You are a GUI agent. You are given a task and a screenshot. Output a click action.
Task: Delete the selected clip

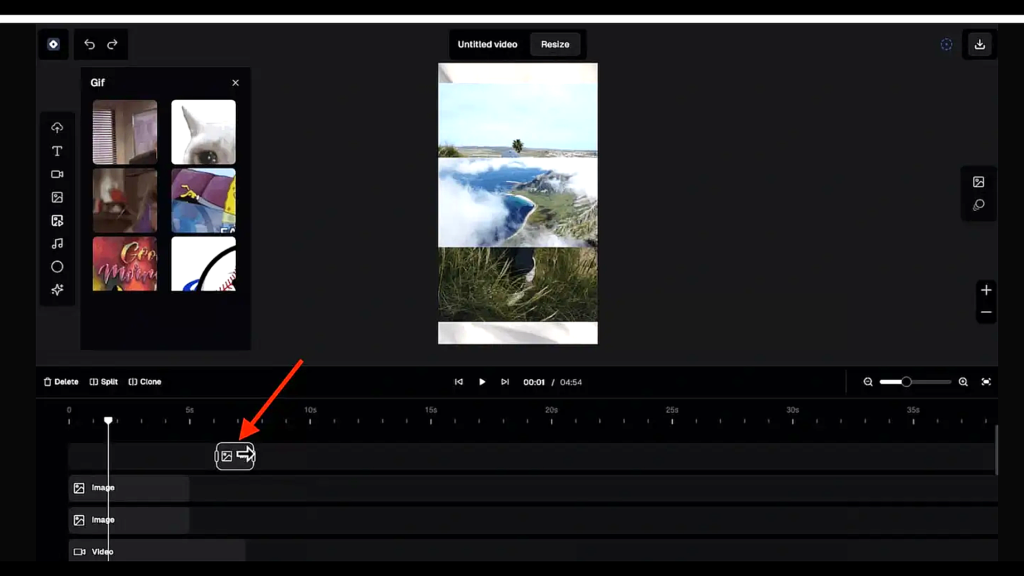point(61,382)
